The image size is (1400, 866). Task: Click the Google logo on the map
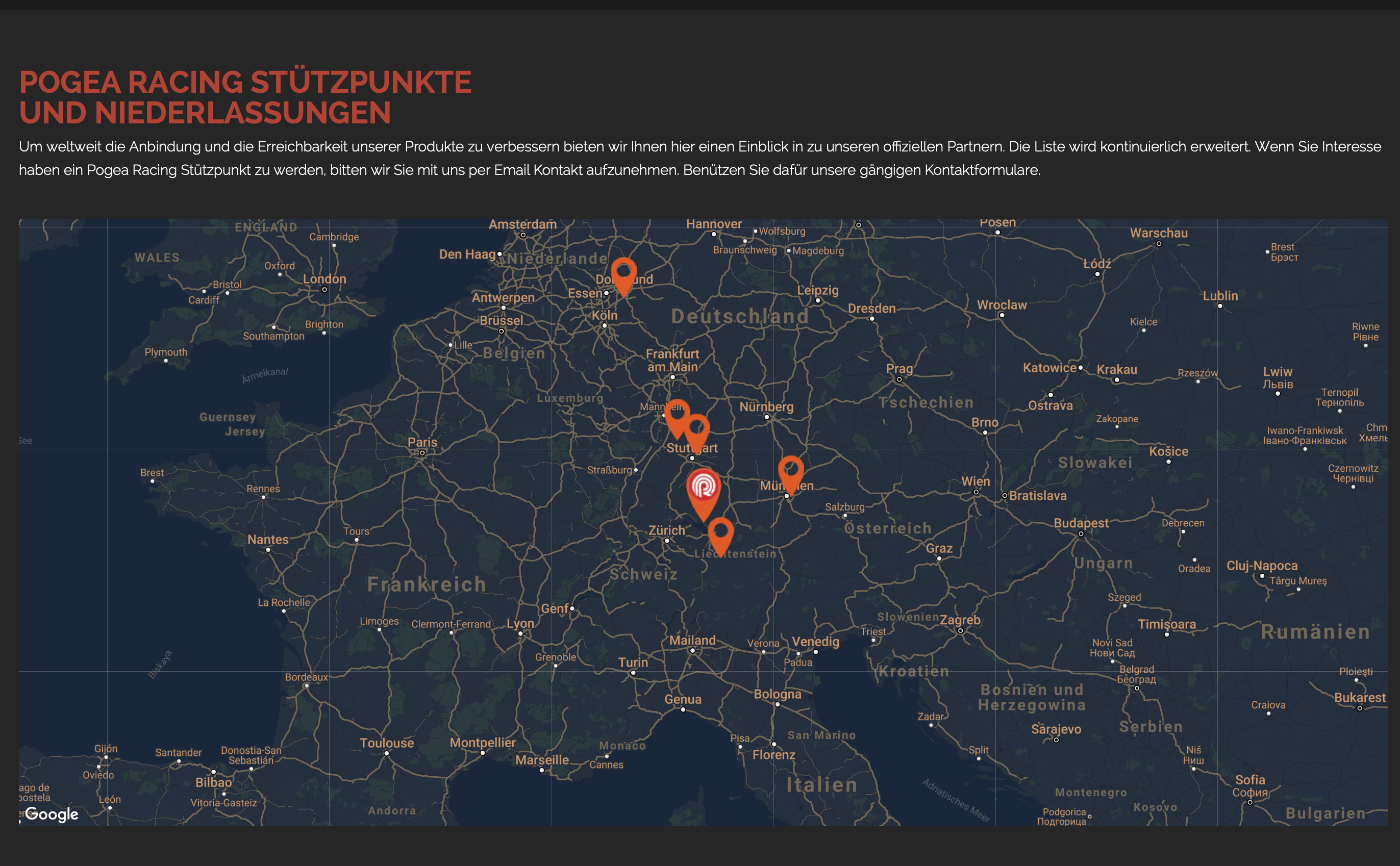click(52, 814)
